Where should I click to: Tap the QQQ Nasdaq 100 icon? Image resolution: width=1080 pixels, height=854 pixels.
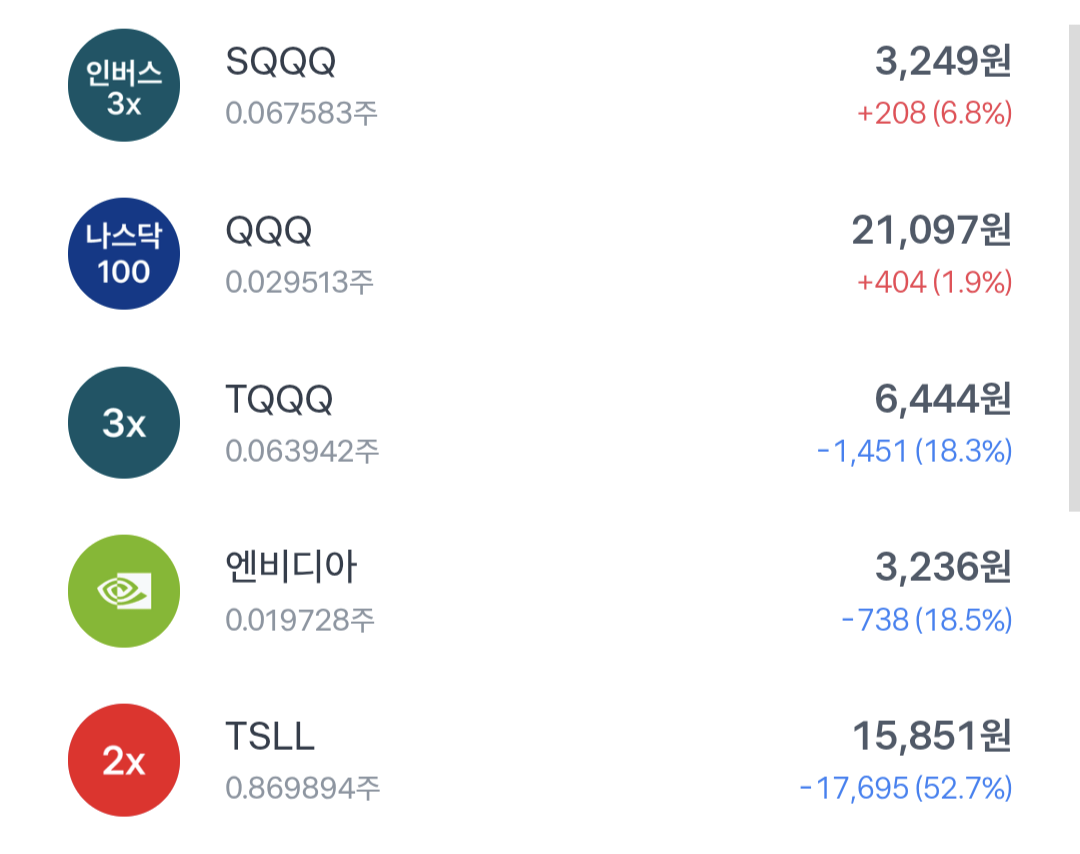point(124,253)
